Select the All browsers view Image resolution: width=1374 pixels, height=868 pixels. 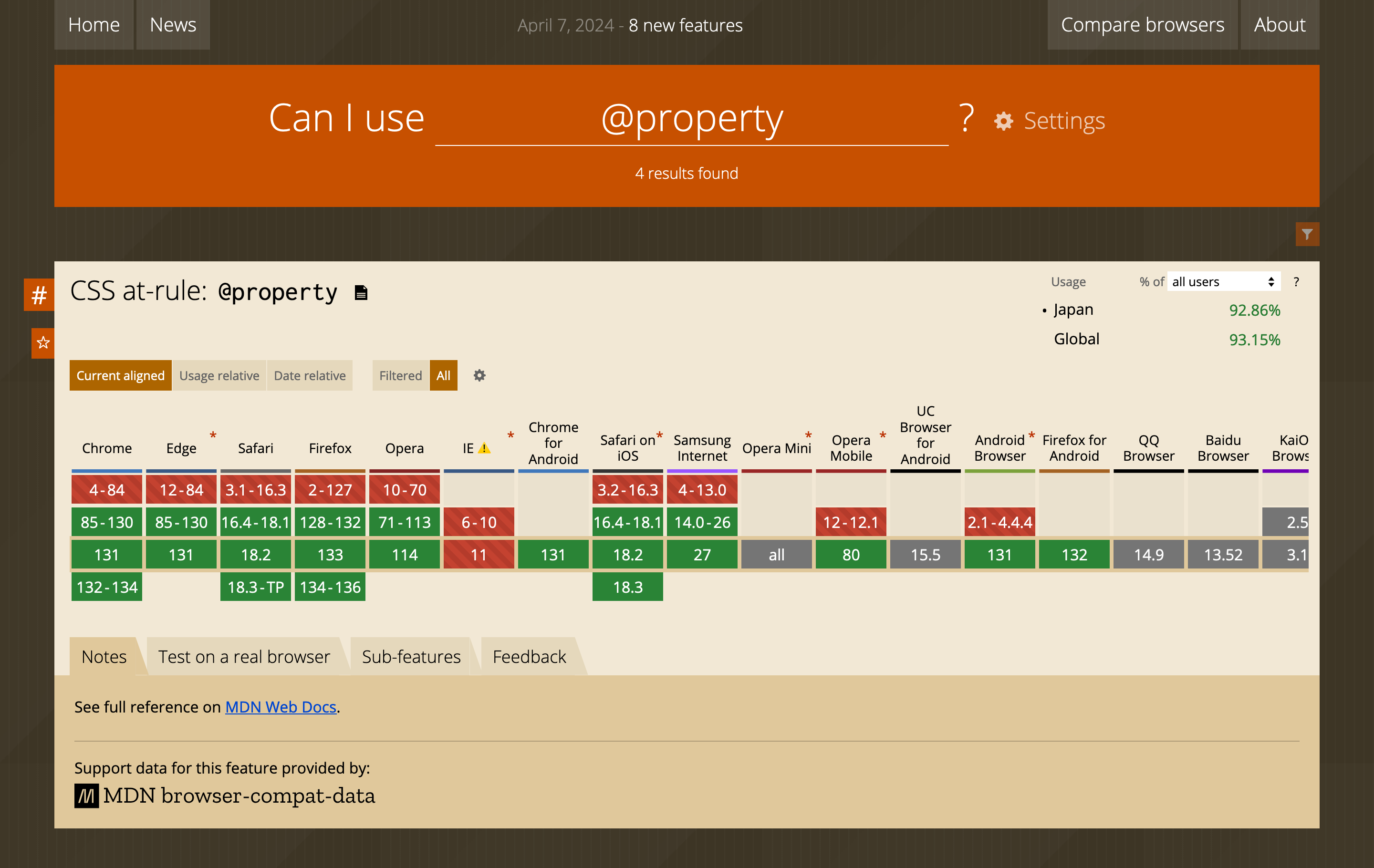(x=443, y=375)
